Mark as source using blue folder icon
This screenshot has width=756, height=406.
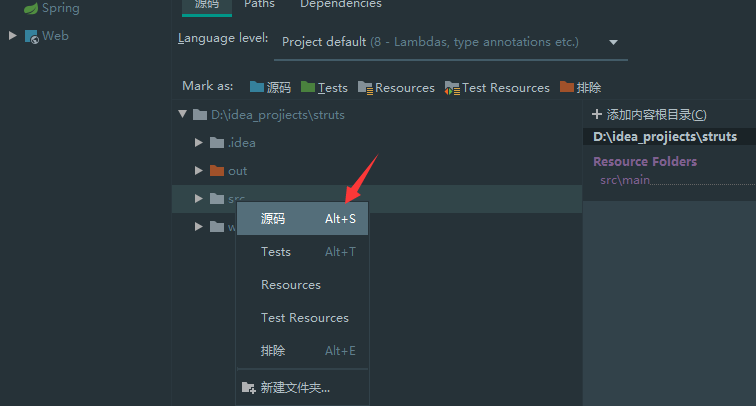[257, 88]
